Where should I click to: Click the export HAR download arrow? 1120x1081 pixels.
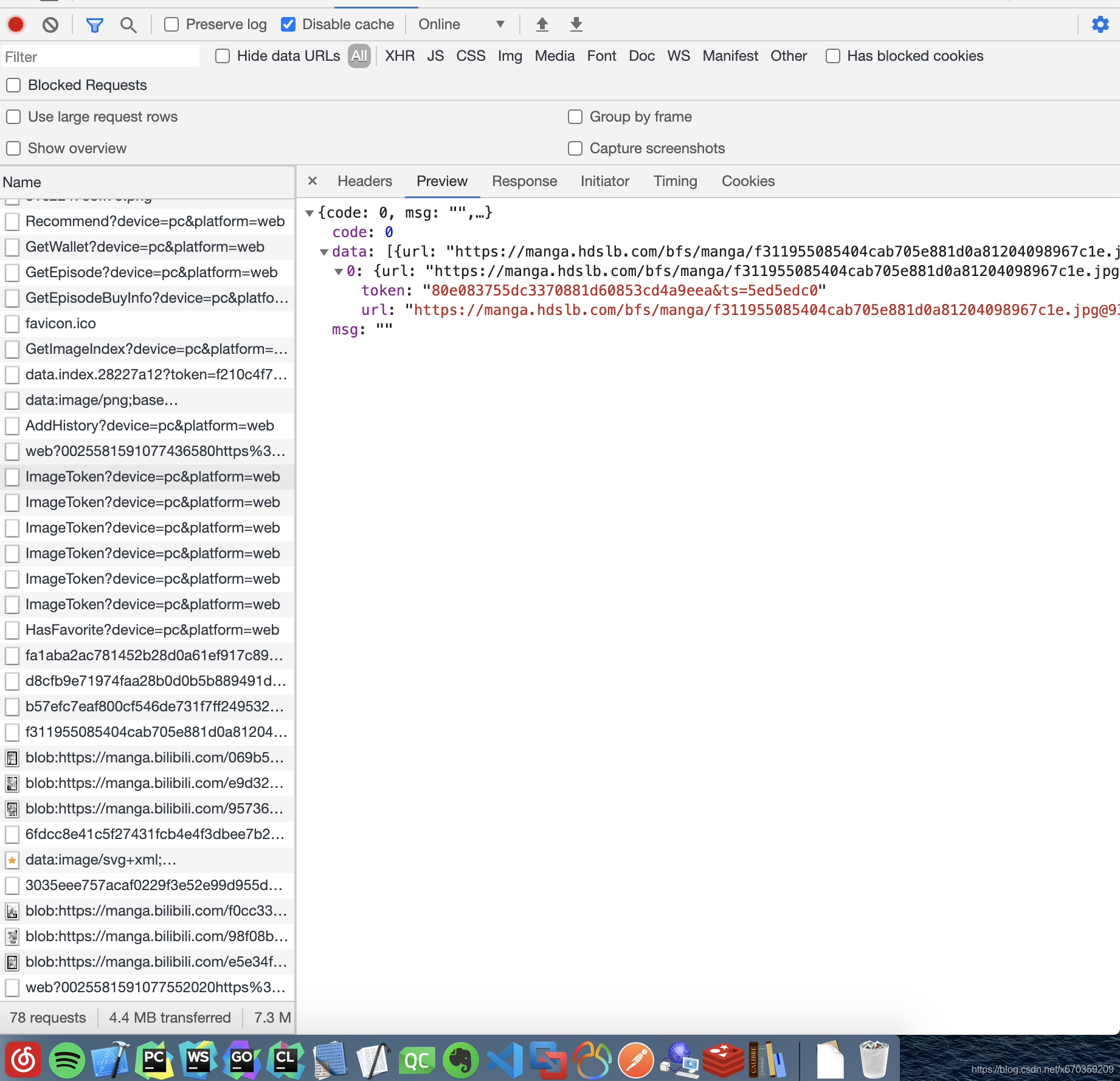pyautogui.click(x=576, y=24)
